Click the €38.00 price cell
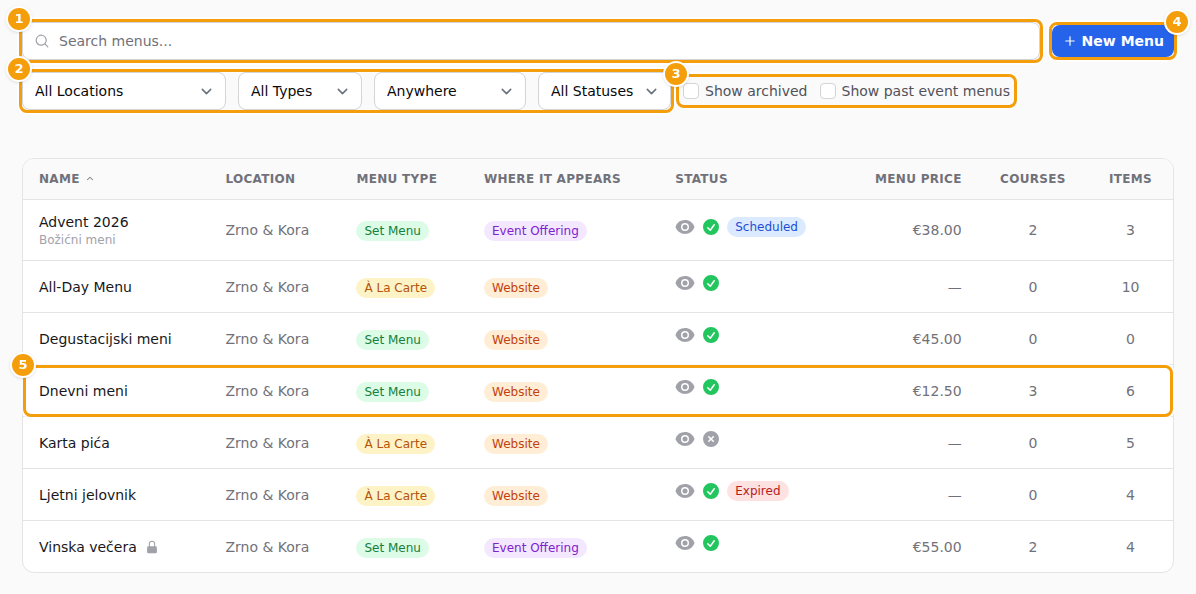 [x=937, y=230]
